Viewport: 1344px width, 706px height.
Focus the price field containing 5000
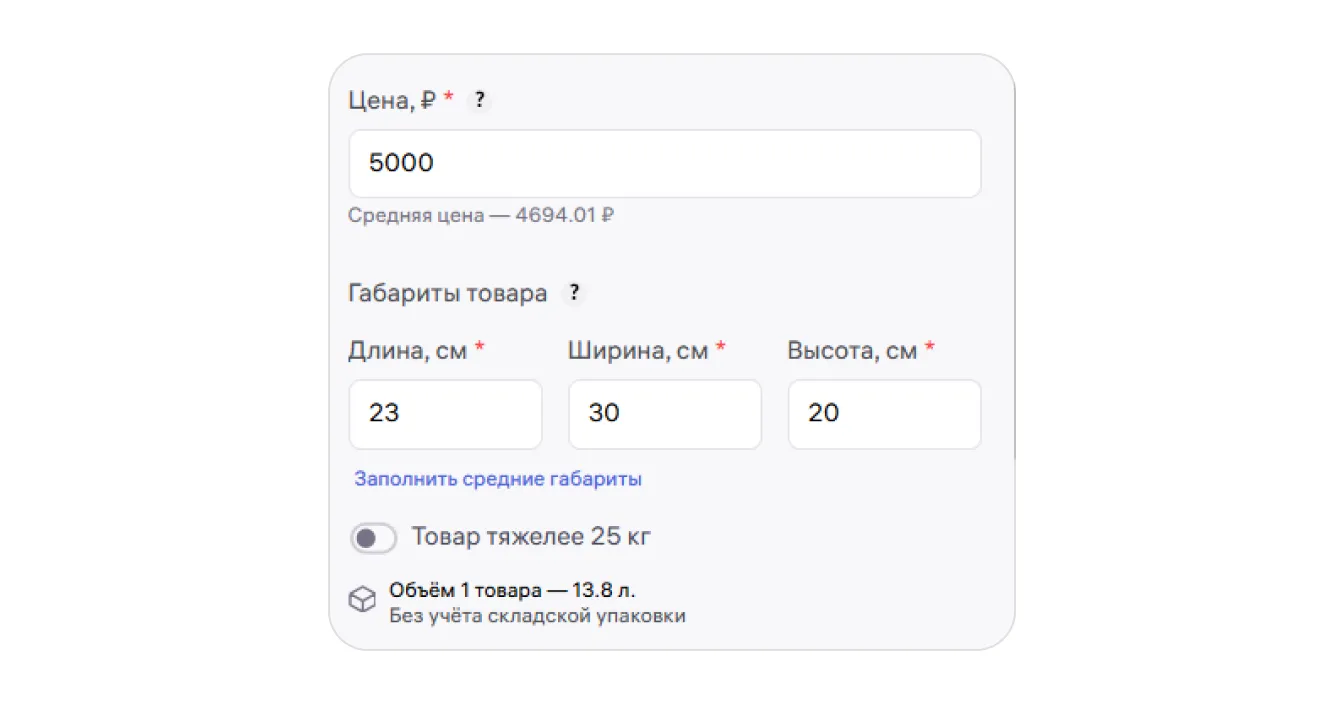665,164
